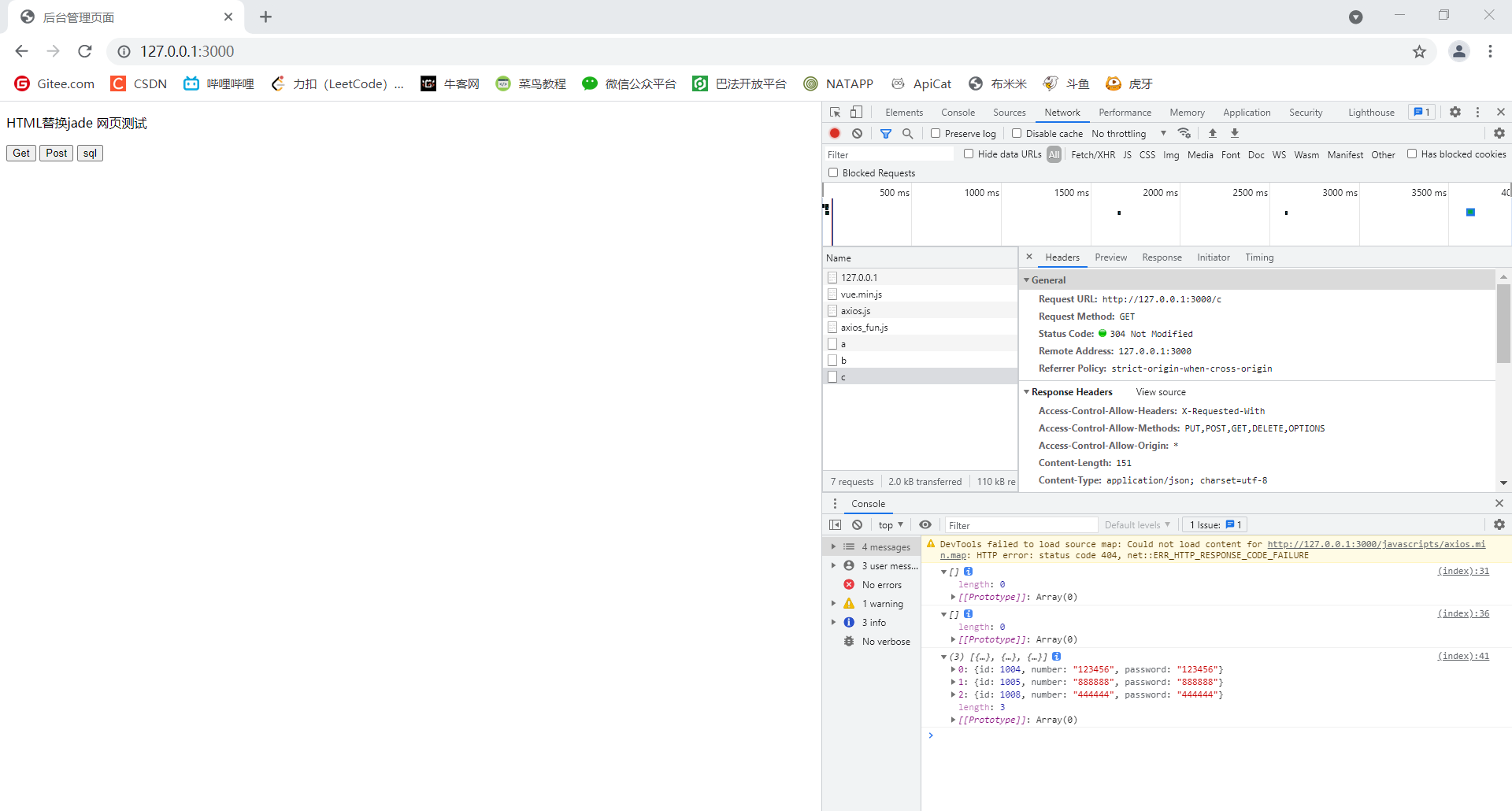1512x811 pixels.
Task: Open the Preview tab of request
Action: [x=1111, y=257]
